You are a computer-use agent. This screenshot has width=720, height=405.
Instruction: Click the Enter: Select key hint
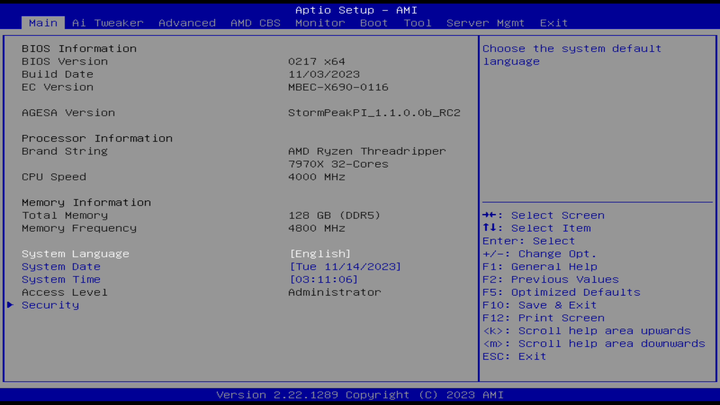(x=529, y=241)
